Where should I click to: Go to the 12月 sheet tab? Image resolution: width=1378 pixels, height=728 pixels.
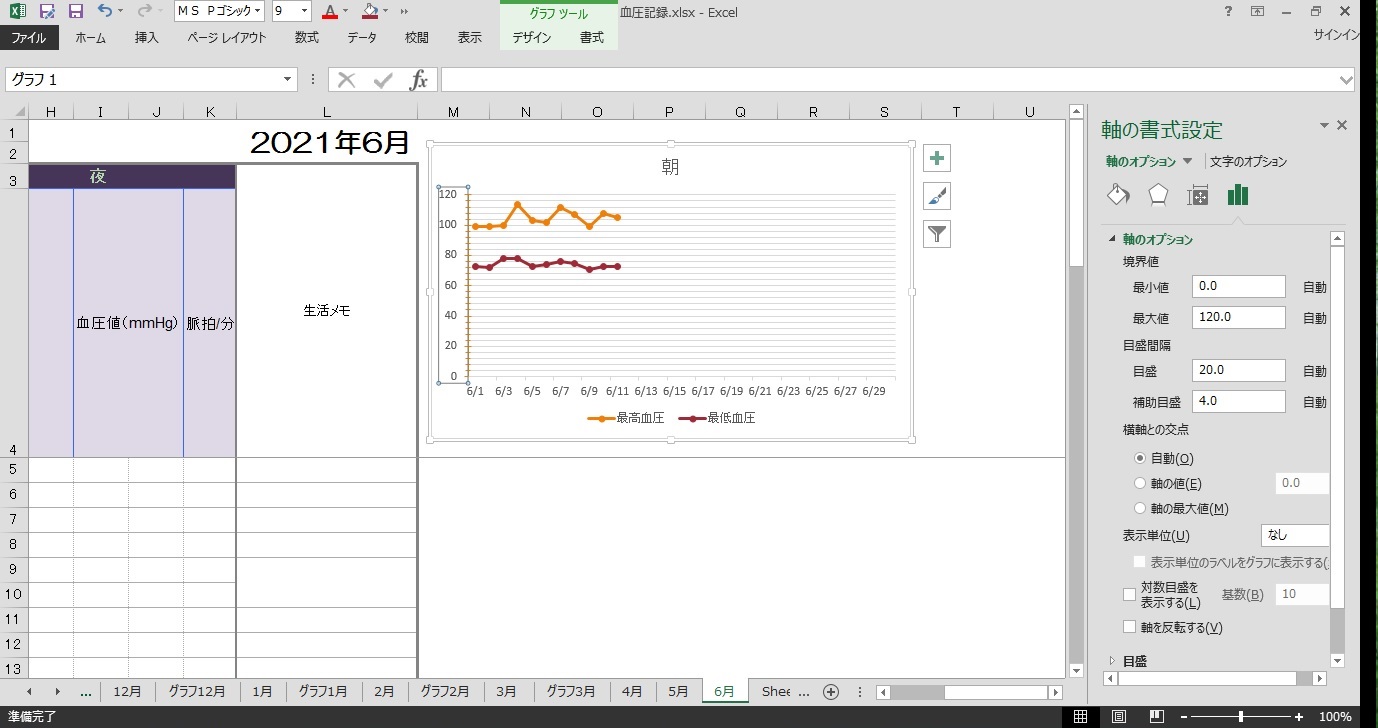[127, 691]
